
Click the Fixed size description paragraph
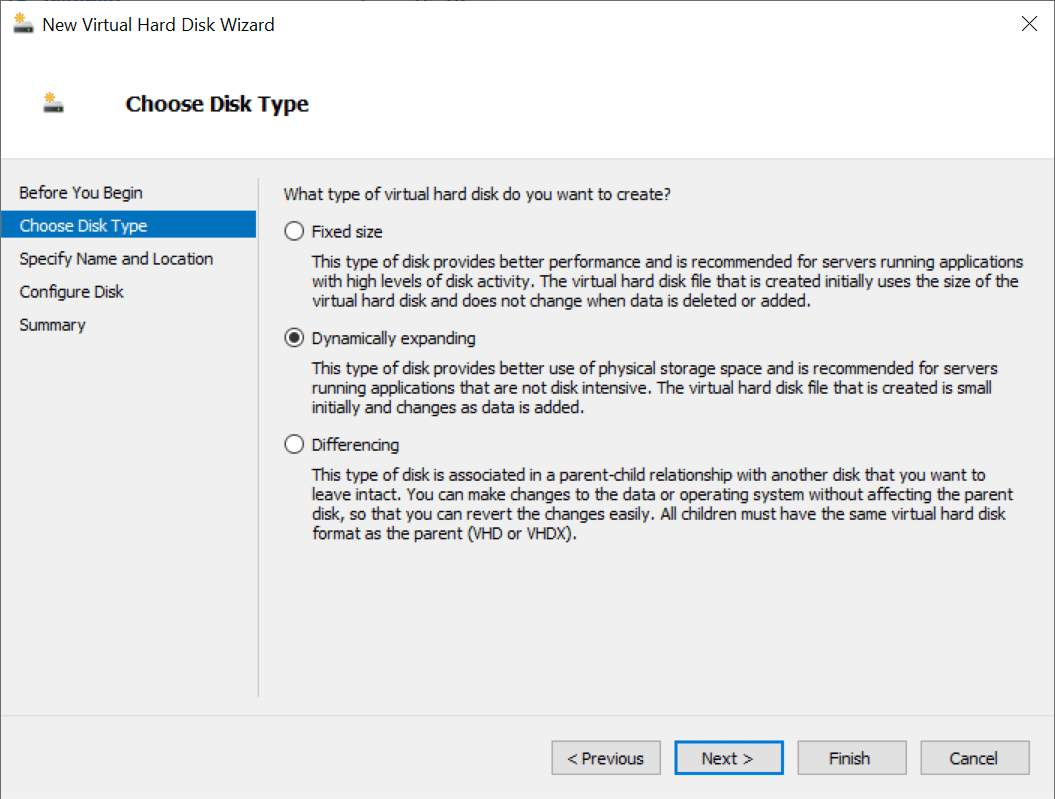(665, 280)
